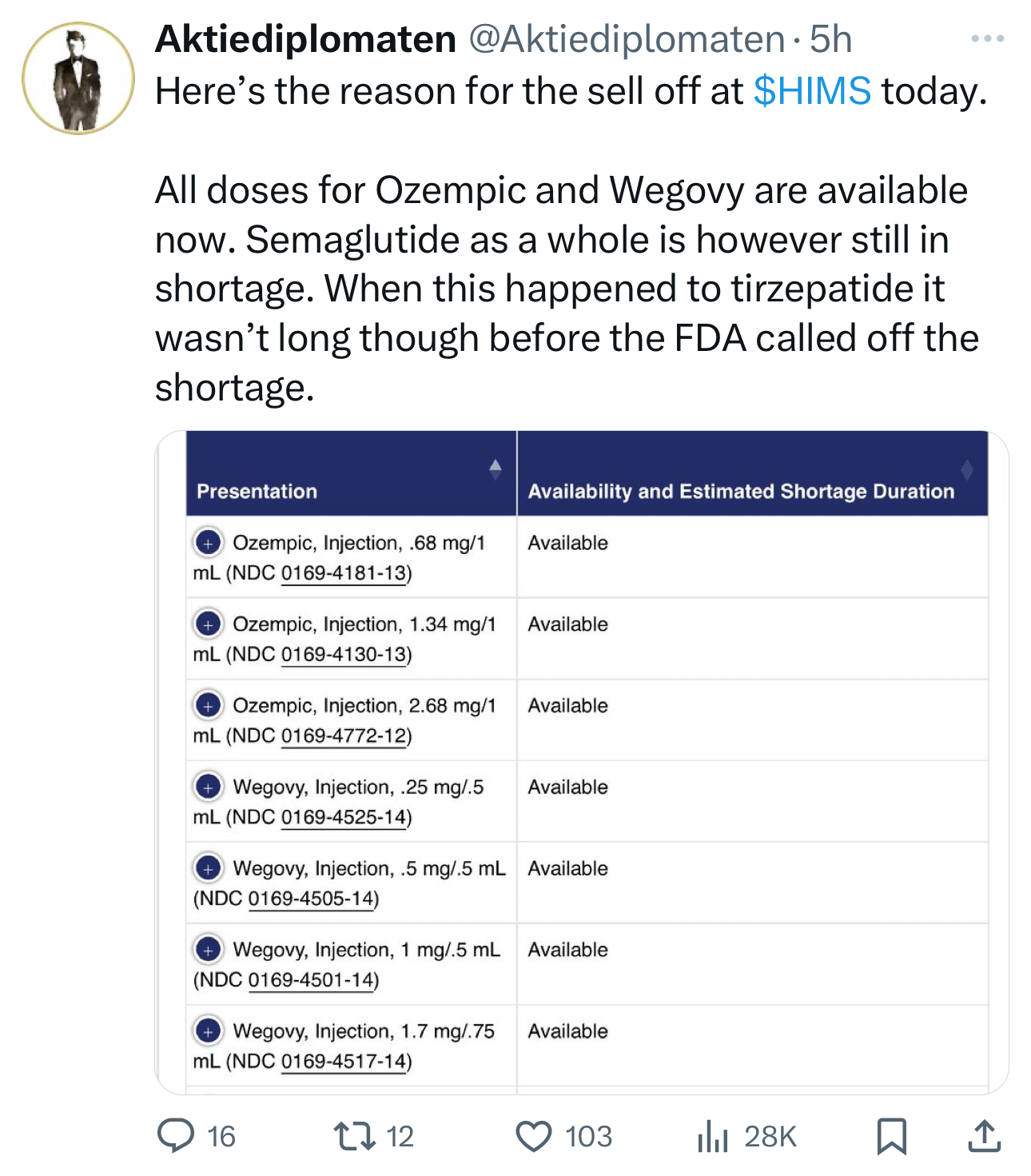
Task: Expand the Wegovy .25 mg/.5 mL row
Action: 208,787
